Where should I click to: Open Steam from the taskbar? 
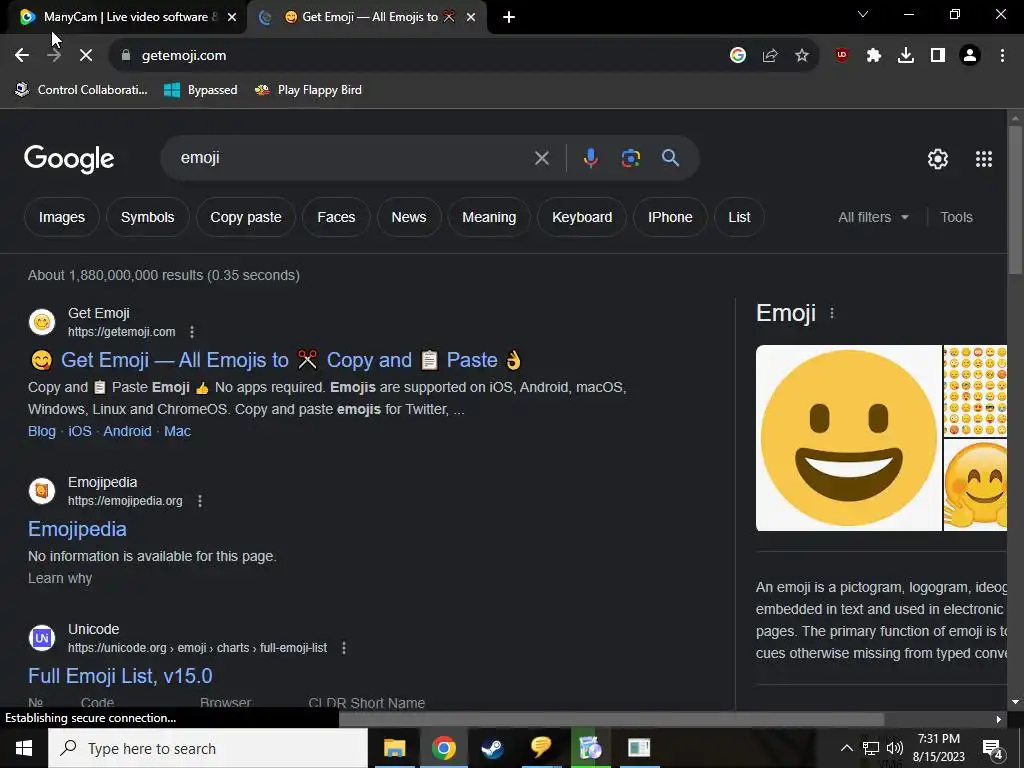coord(492,748)
